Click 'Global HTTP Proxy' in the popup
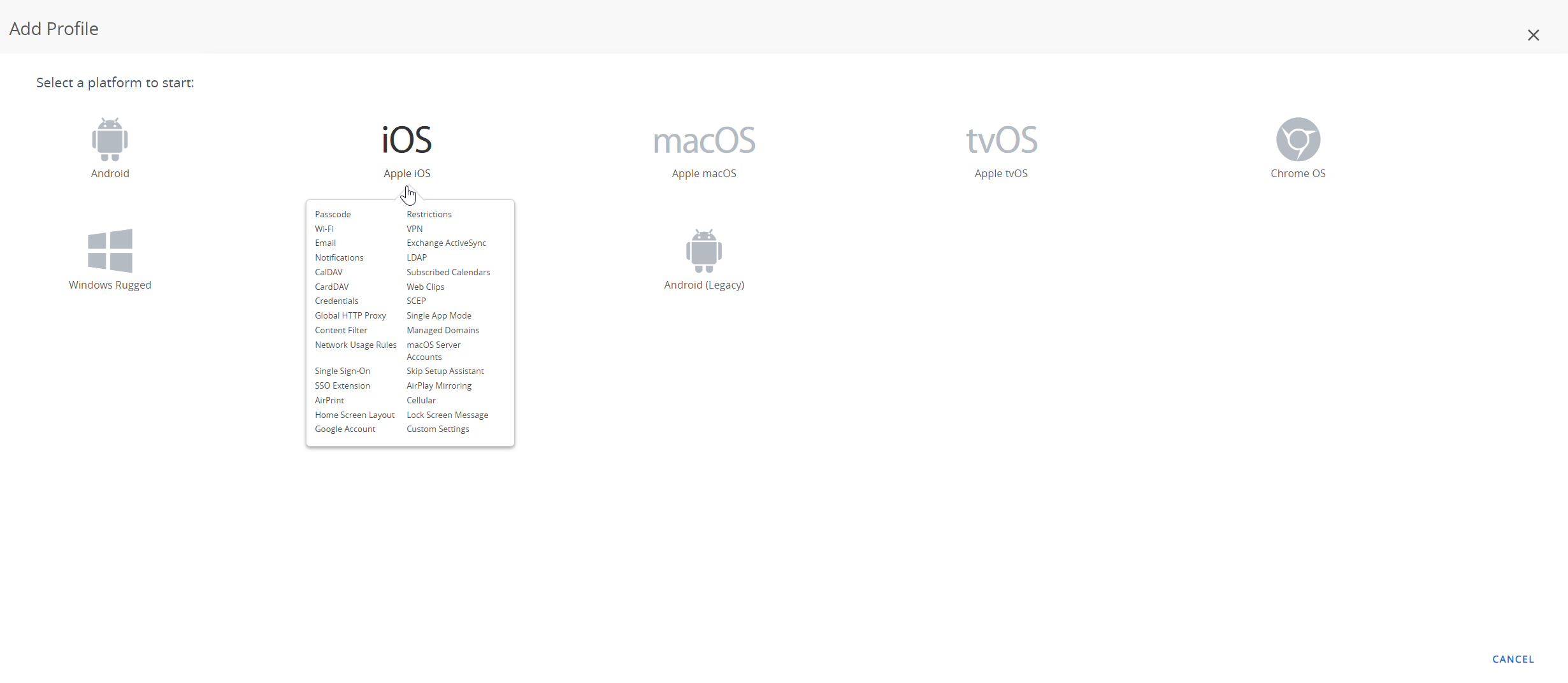This screenshot has height=683, width=1568. [x=350, y=315]
